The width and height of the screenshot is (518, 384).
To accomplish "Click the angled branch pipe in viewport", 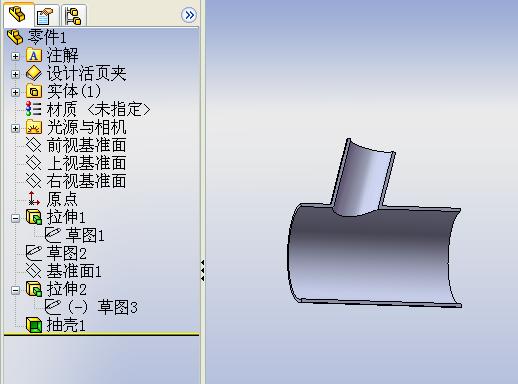I will click(x=363, y=178).
